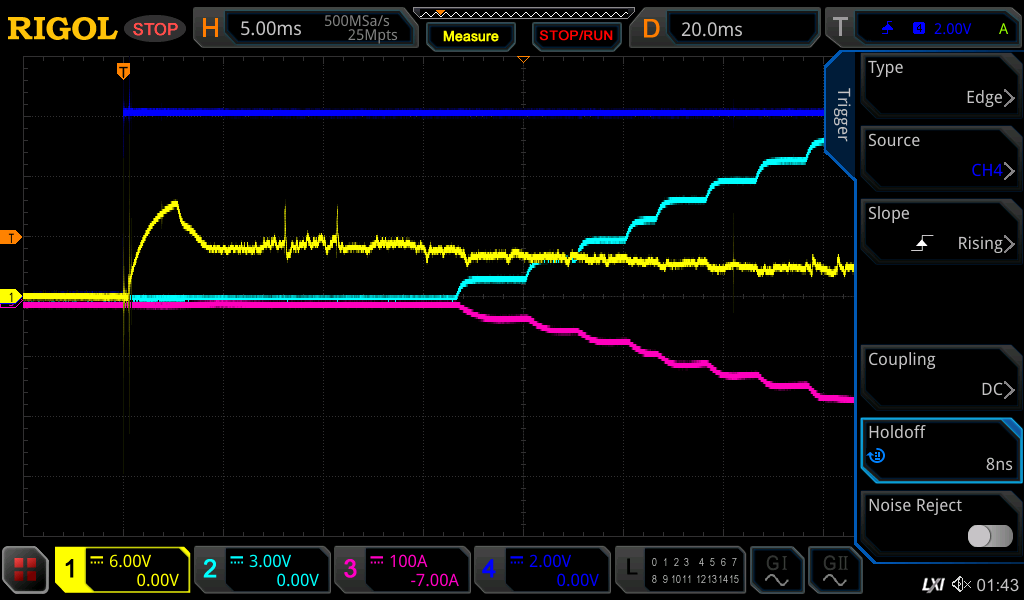Toggle the Noise Reject switch

click(x=989, y=536)
